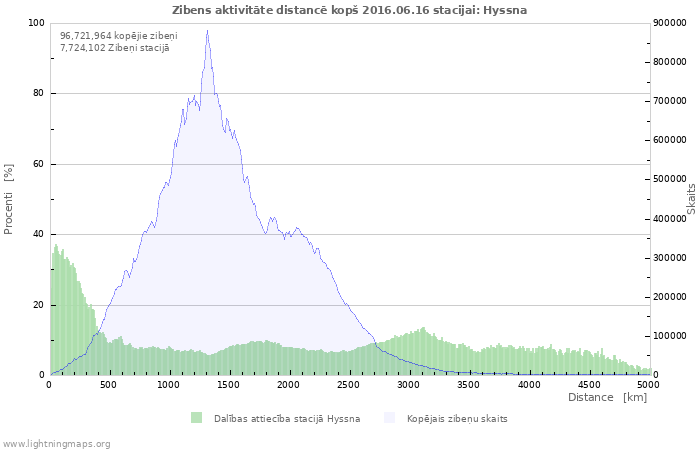Click the Skaits right axis label
Screen dimensions: 700x450
[x=691, y=199]
